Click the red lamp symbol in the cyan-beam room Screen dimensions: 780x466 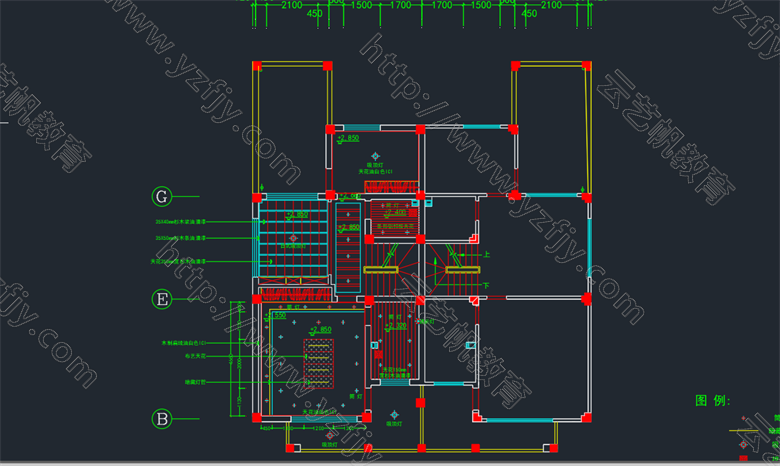click(x=293, y=238)
